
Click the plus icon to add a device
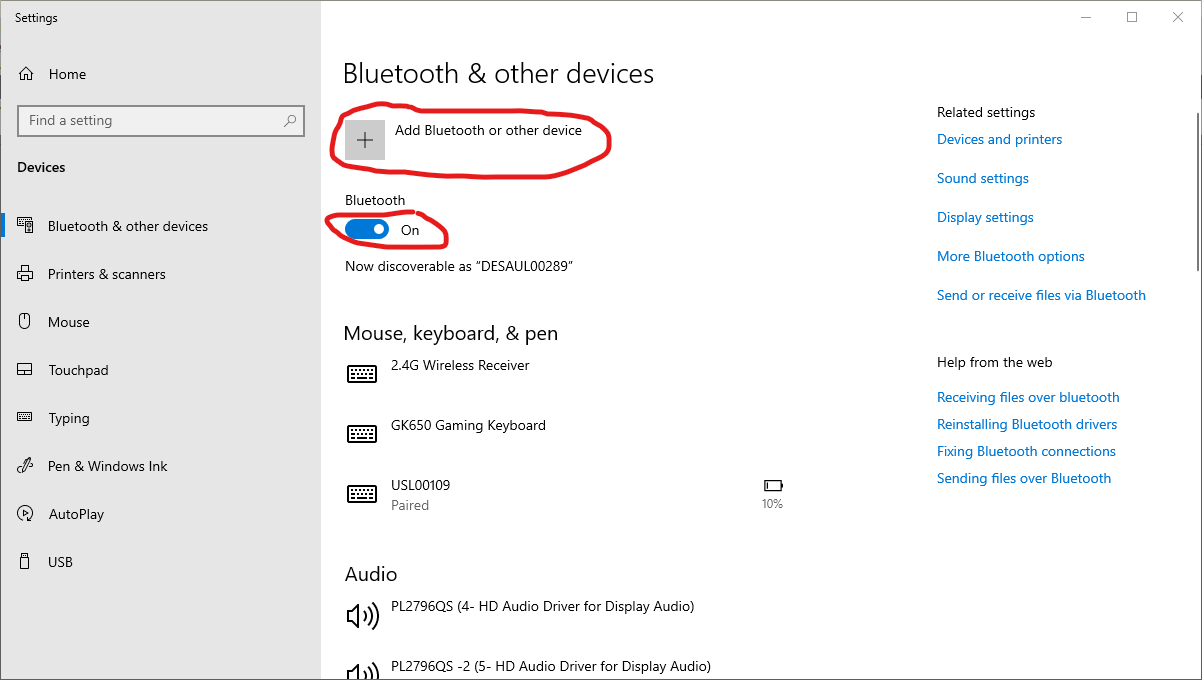tap(365, 140)
